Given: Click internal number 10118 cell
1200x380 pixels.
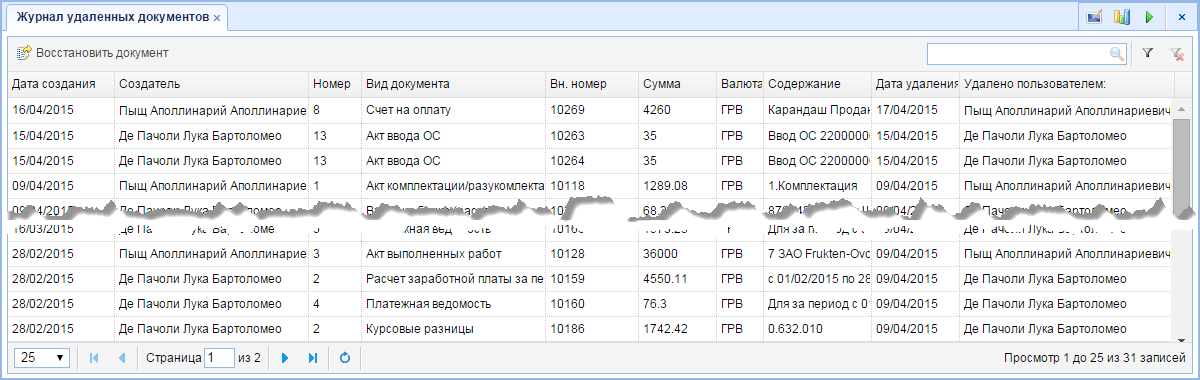Looking at the screenshot, I should 592,186.
